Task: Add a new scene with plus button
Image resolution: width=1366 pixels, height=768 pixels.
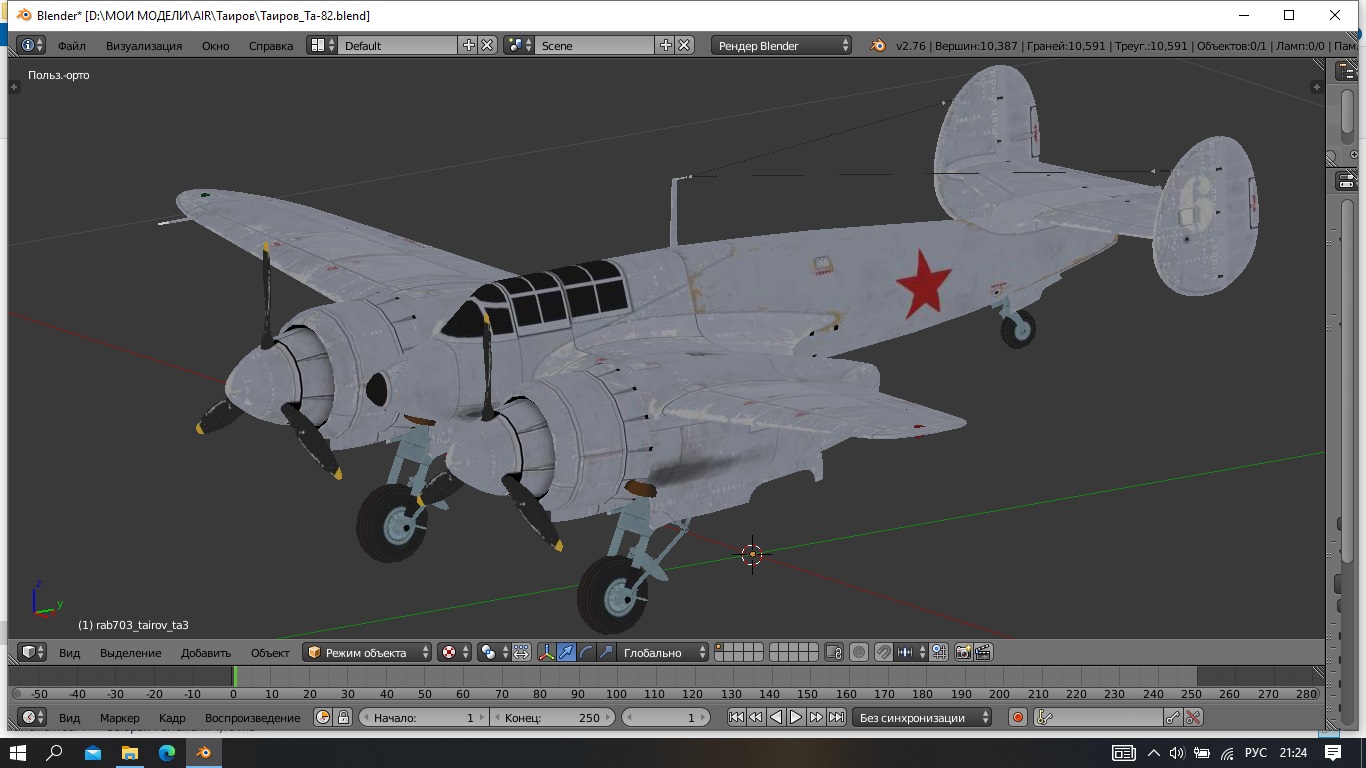Action: [x=665, y=45]
